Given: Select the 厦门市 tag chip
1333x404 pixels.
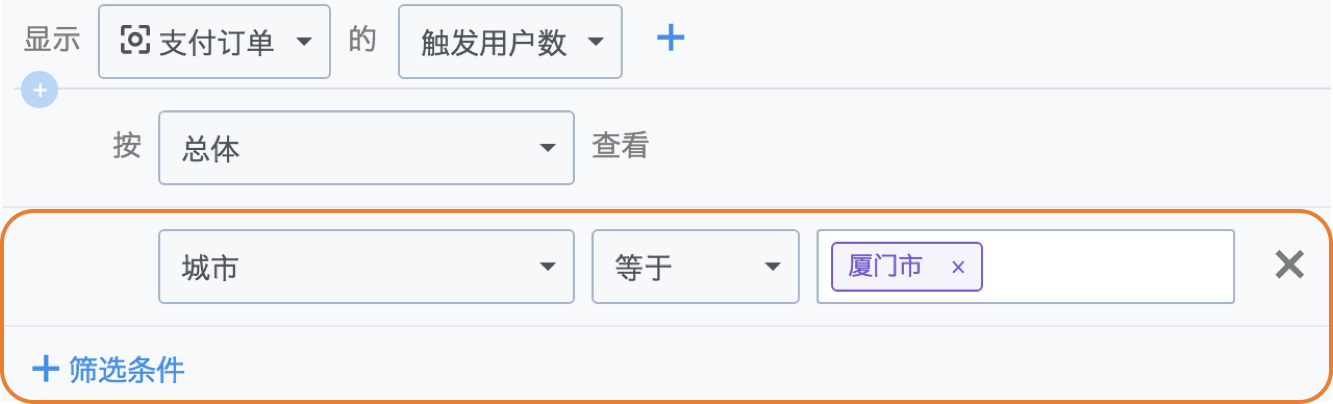Looking at the screenshot, I should 887,267.
